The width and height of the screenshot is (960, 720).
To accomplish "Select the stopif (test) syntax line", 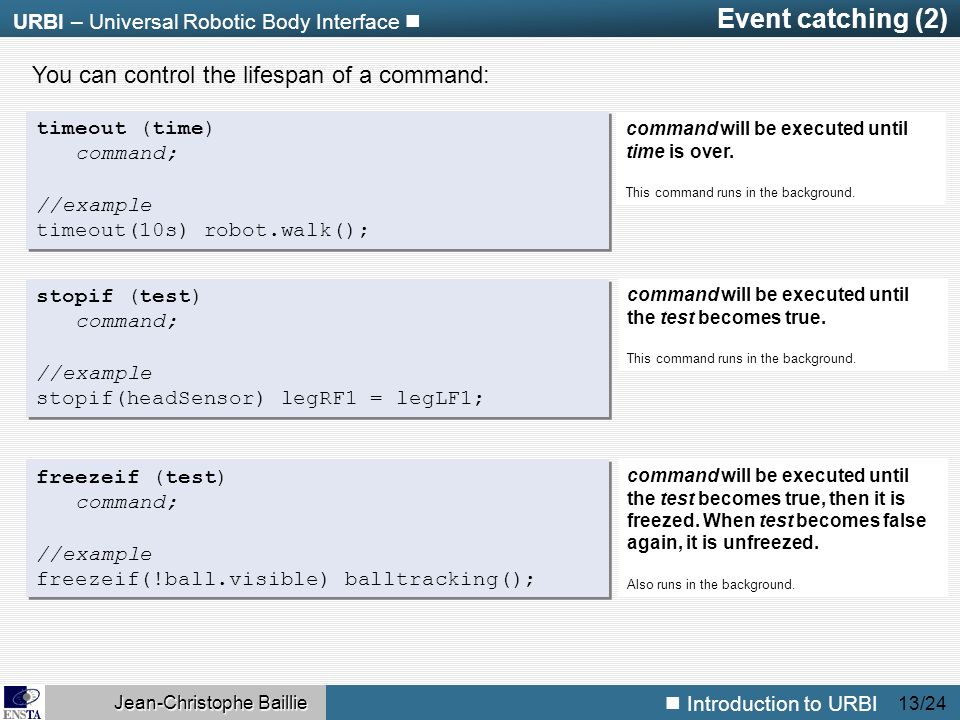I will (x=118, y=296).
